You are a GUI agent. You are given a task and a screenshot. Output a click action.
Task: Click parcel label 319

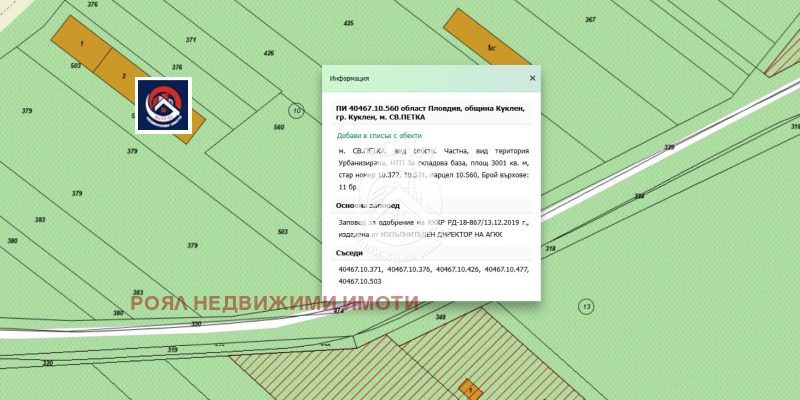click(x=172, y=349)
